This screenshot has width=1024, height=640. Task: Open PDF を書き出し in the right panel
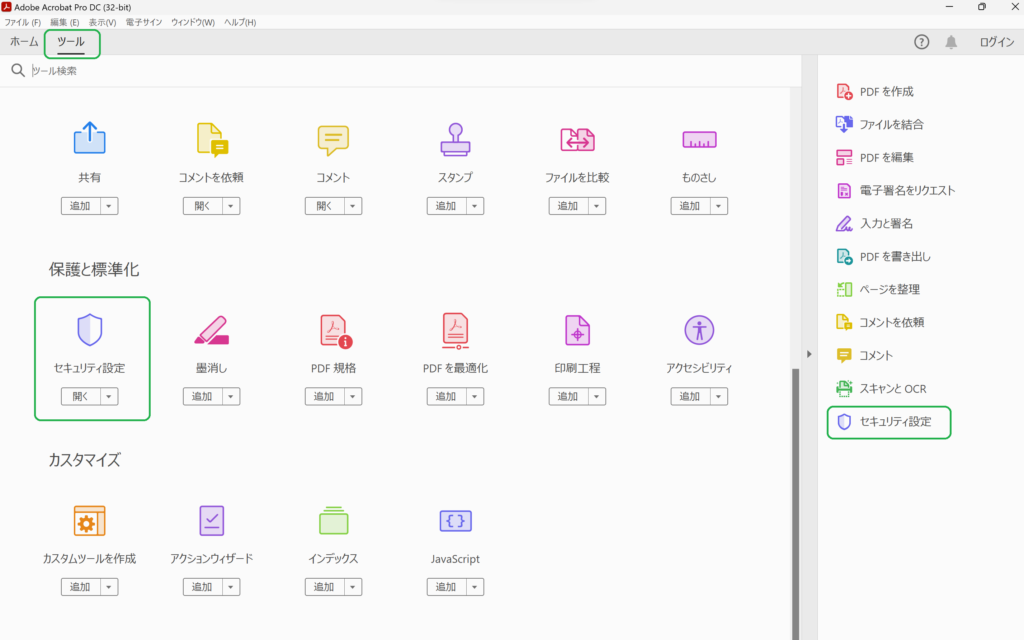point(884,257)
